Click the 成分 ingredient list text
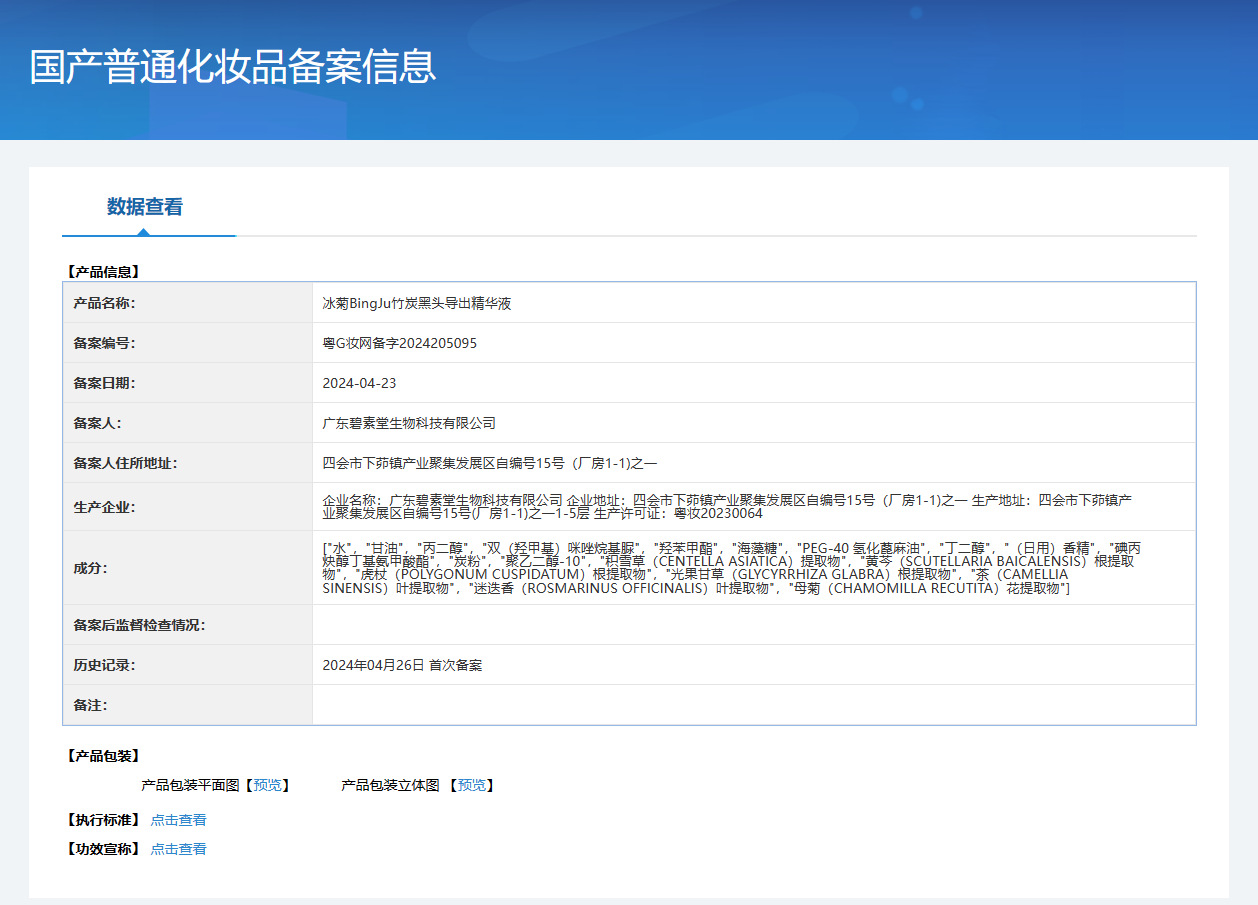1258x905 pixels. [730, 568]
